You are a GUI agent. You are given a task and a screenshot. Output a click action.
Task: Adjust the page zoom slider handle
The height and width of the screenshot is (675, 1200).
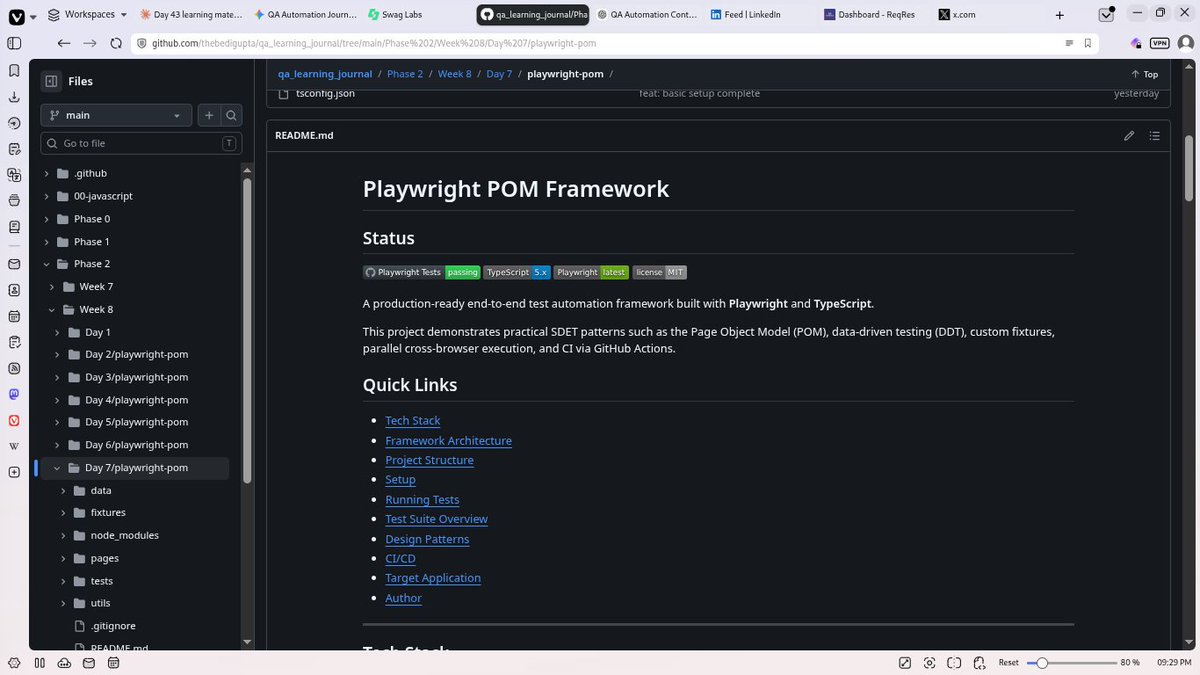click(x=1042, y=662)
